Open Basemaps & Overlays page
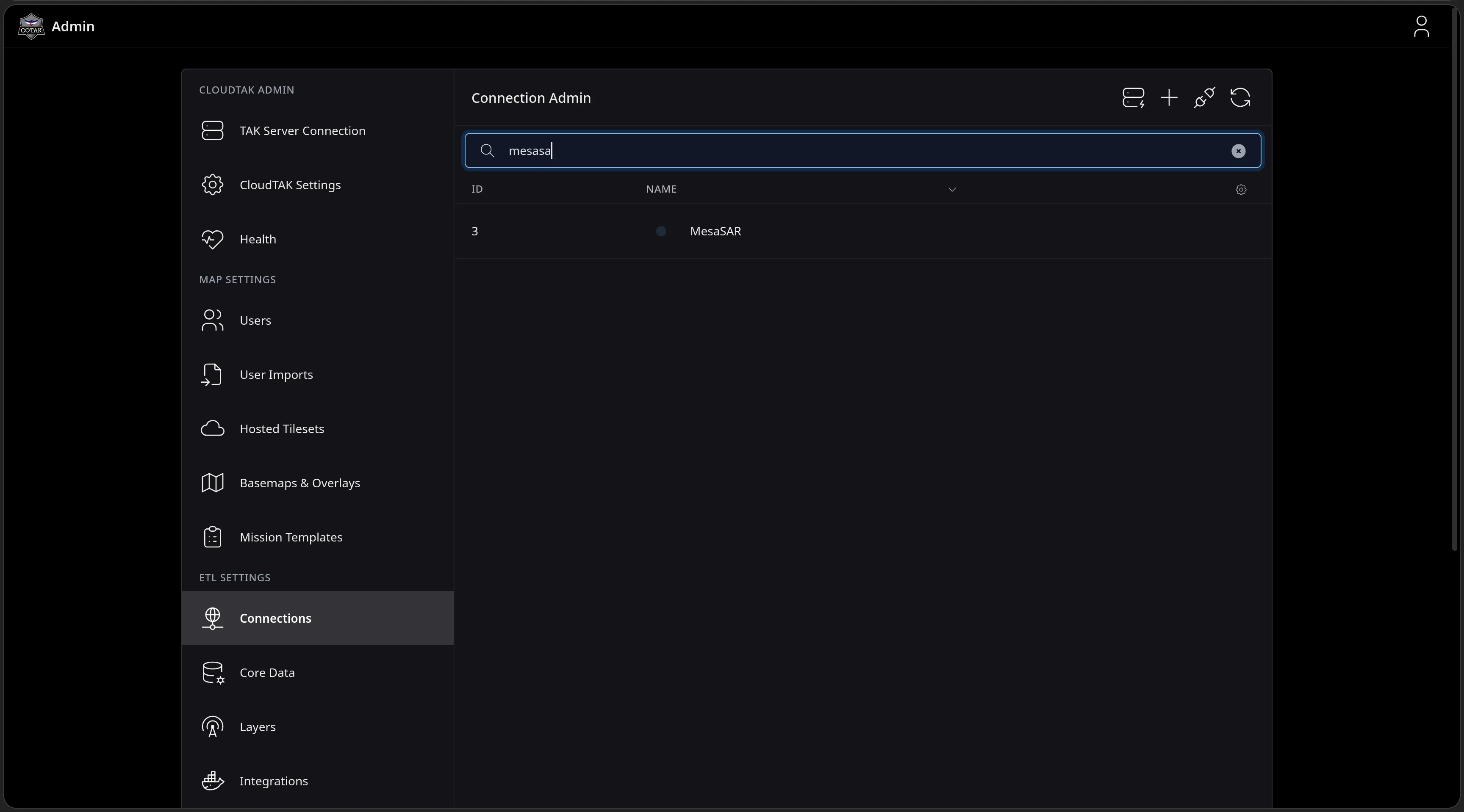Screen dimensions: 1464x812 click(318, 483)
